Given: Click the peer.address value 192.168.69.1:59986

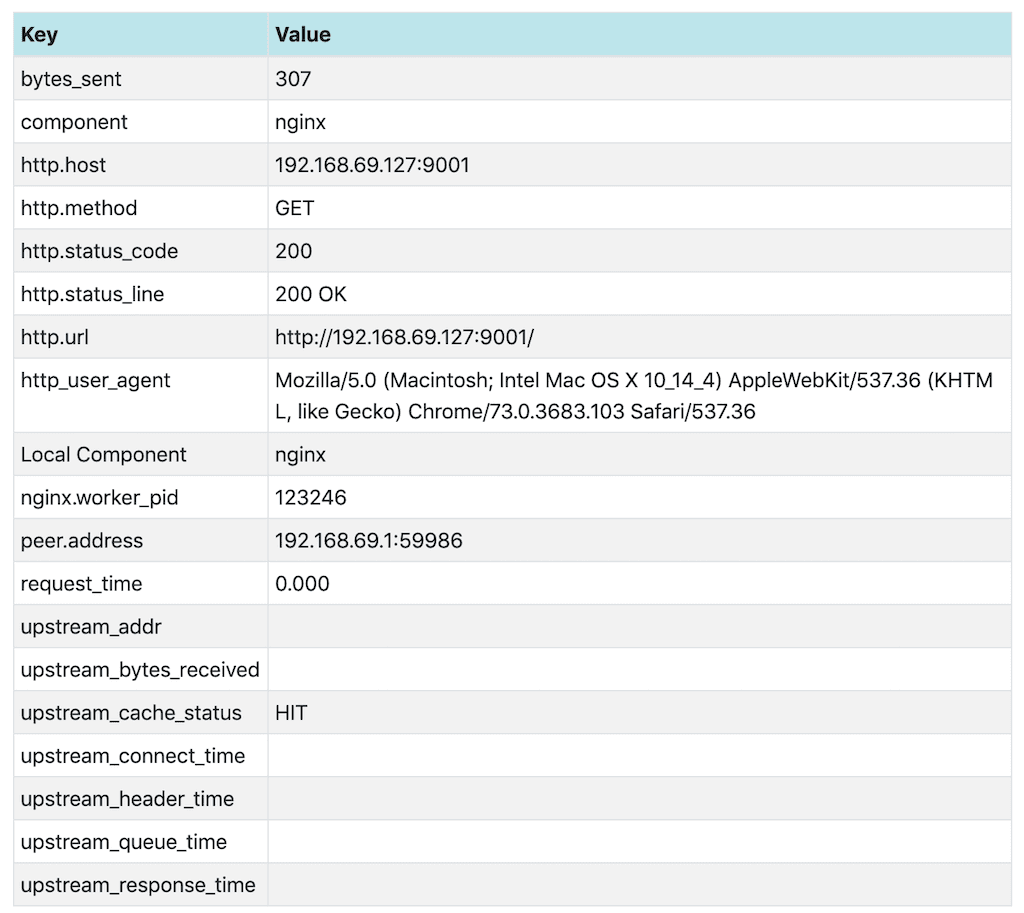Looking at the screenshot, I should [x=368, y=541].
